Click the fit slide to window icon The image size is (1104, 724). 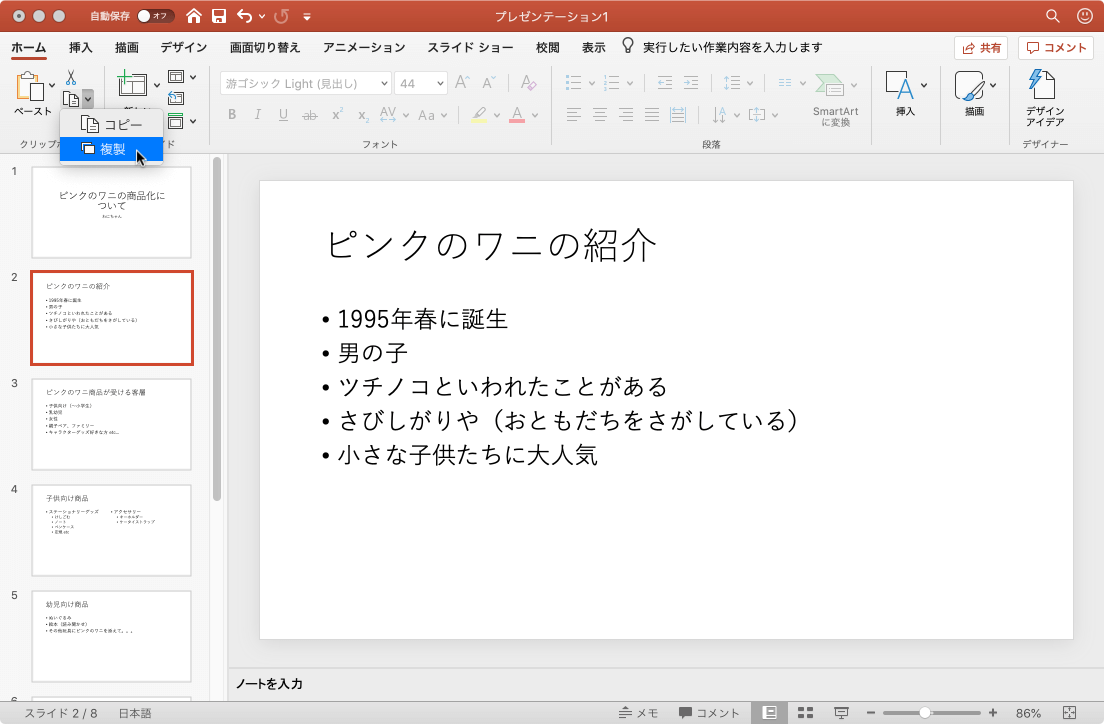click(1069, 713)
